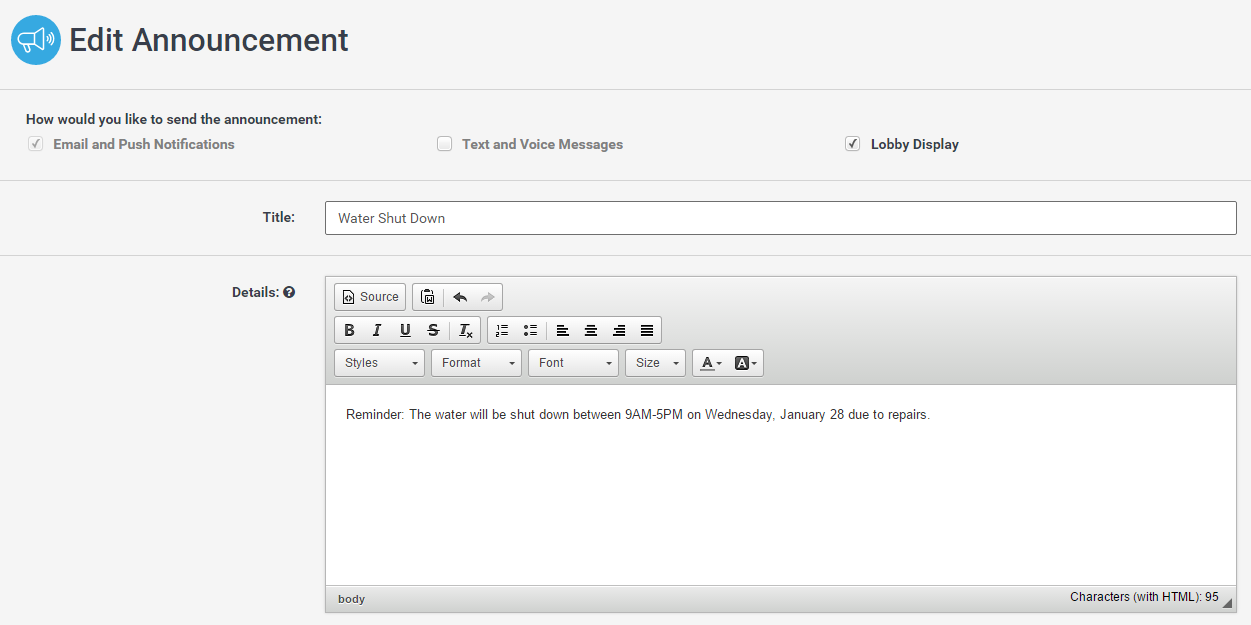Apply strikethrough formatting
The width and height of the screenshot is (1251, 625).
click(x=433, y=330)
